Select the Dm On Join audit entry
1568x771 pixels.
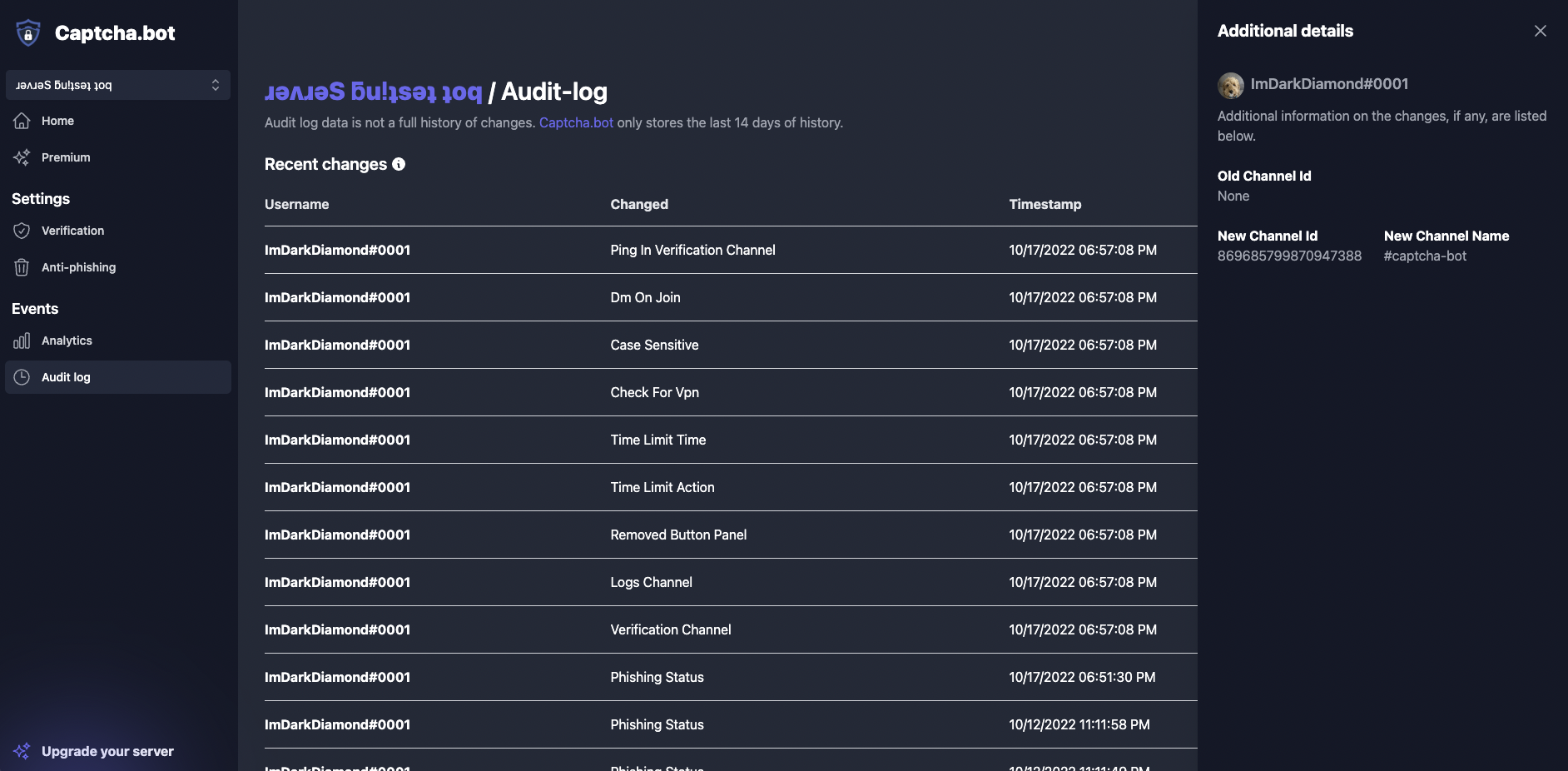[728, 297]
